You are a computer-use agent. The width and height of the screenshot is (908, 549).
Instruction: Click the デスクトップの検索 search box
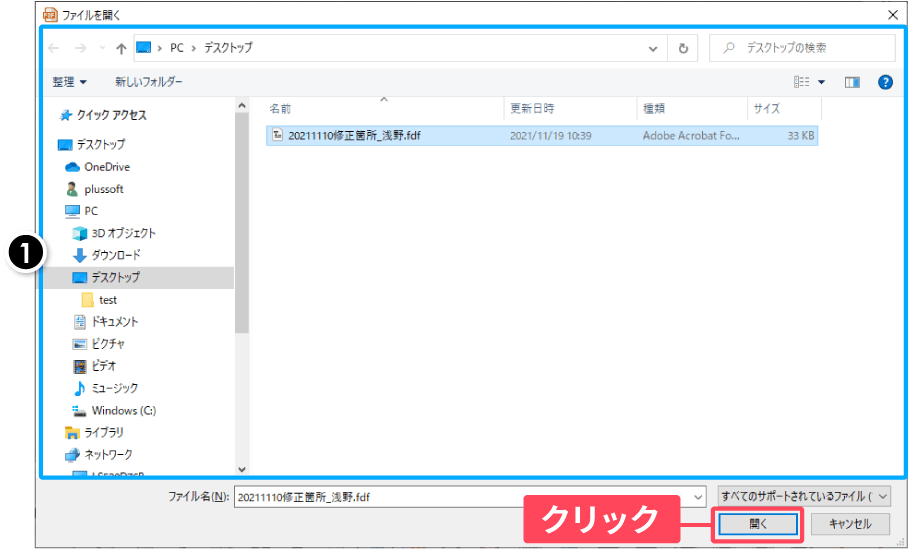pyautogui.click(x=802, y=48)
